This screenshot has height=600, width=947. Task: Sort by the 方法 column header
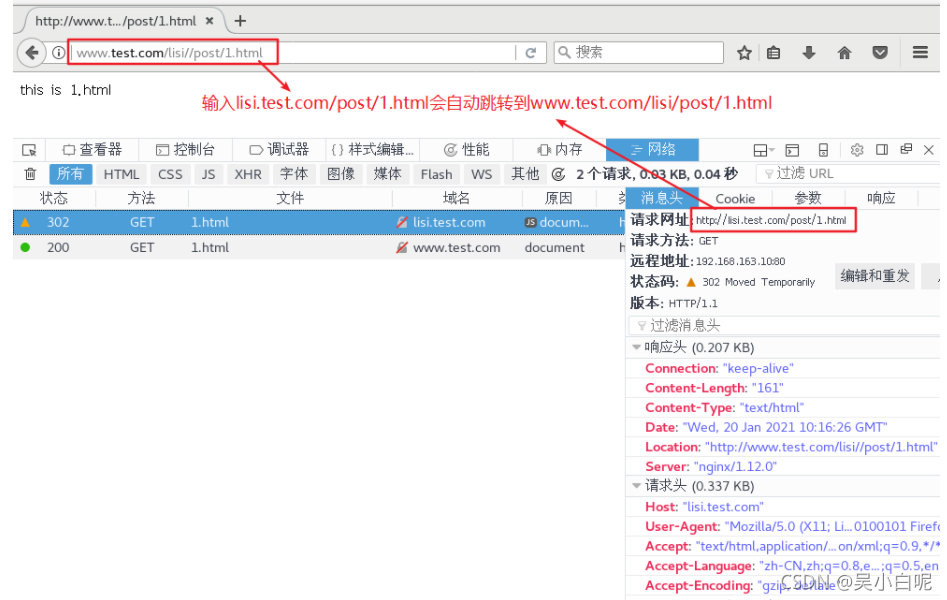click(141, 198)
